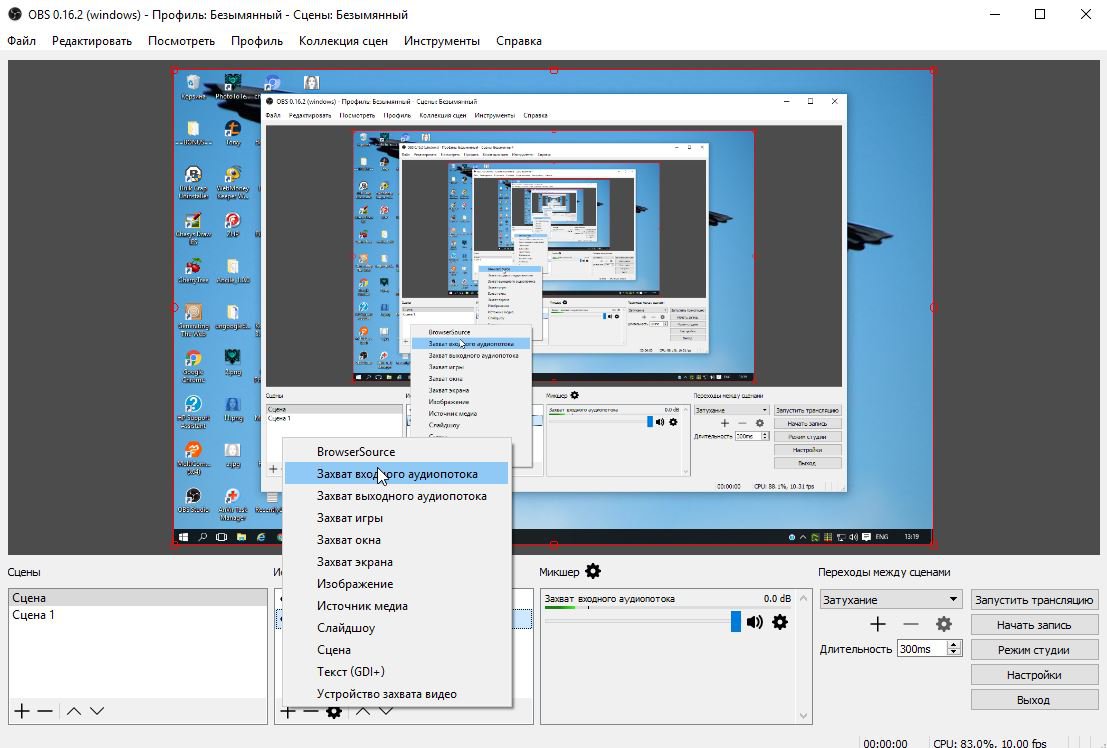Select Сцена 1 in the scenes list
1107x748 pixels.
pyautogui.click(x=138, y=615)
